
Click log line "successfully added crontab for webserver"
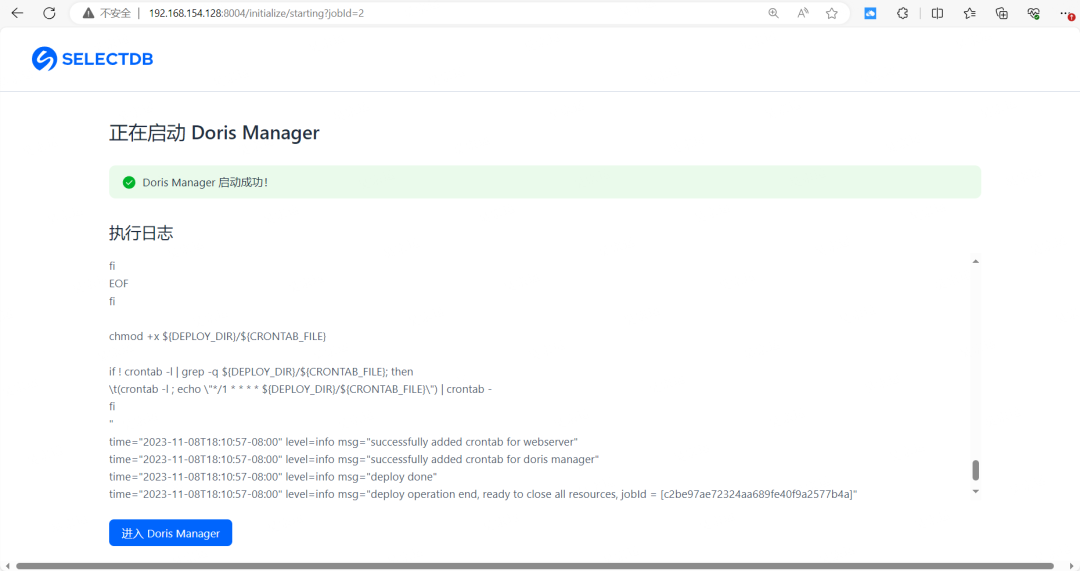[343, 442]
